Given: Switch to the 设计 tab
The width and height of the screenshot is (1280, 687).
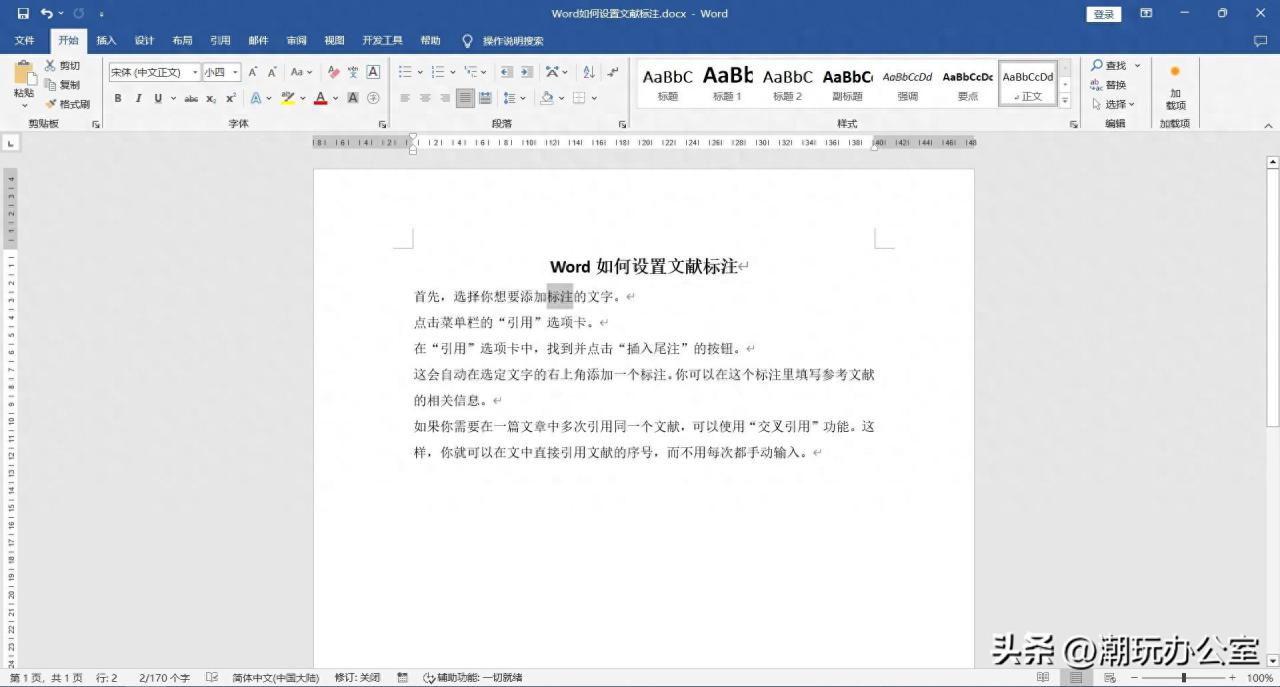Looking at the screenshot, I should pyautogui.click(x=144, y=41).
